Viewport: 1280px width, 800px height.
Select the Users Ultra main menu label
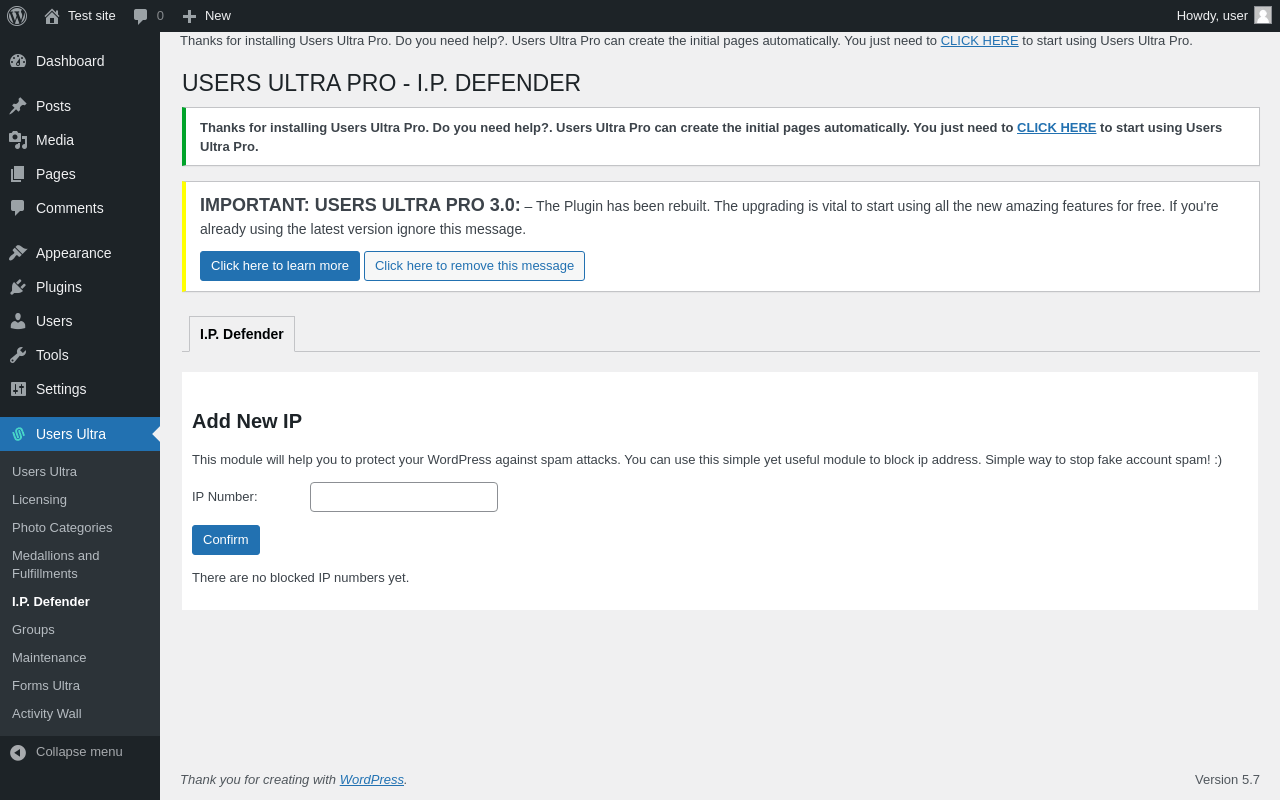71,434
